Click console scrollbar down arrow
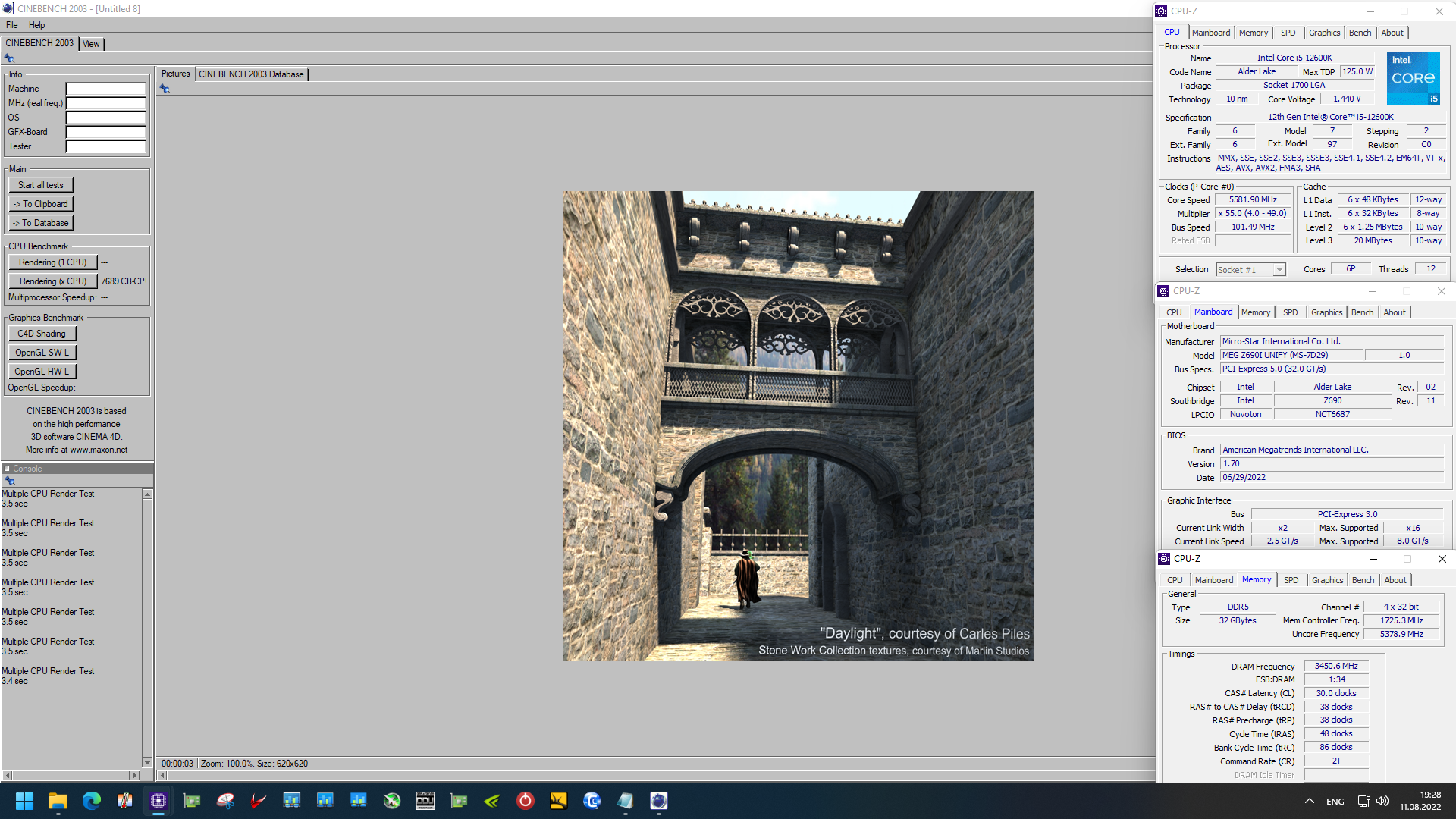Image resolution: width=1456 pixels, height=819 pixels. 147,763
